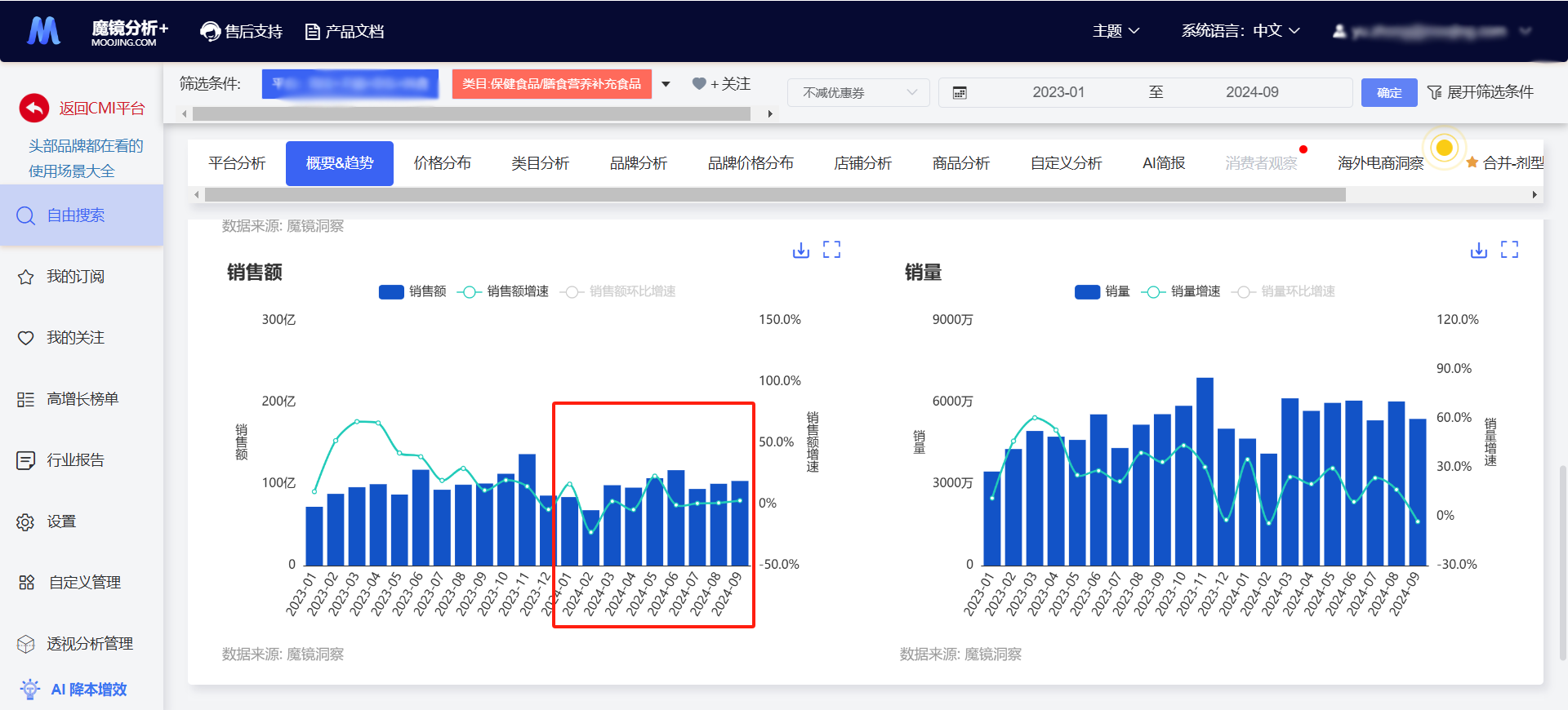Click 返回CMI平台 link

[102, 109]
